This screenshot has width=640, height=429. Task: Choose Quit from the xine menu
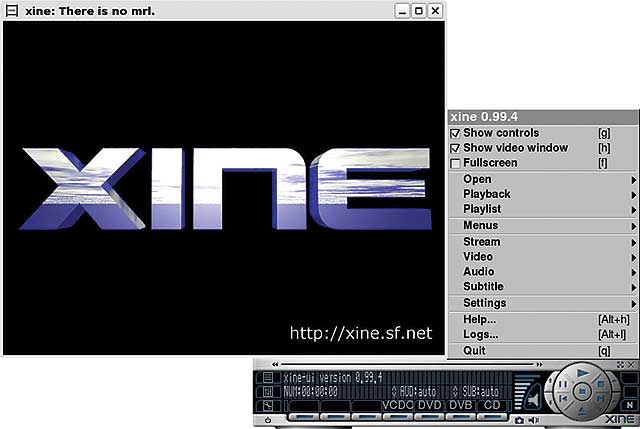(543, 351)
